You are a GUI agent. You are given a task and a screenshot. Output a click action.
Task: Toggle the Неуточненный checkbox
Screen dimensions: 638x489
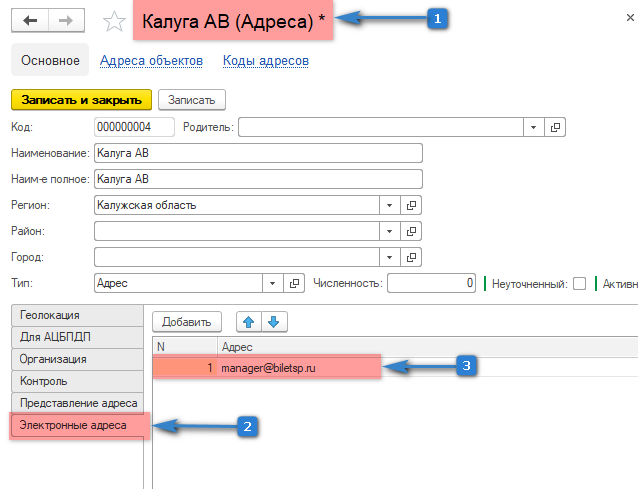(579, 284)
